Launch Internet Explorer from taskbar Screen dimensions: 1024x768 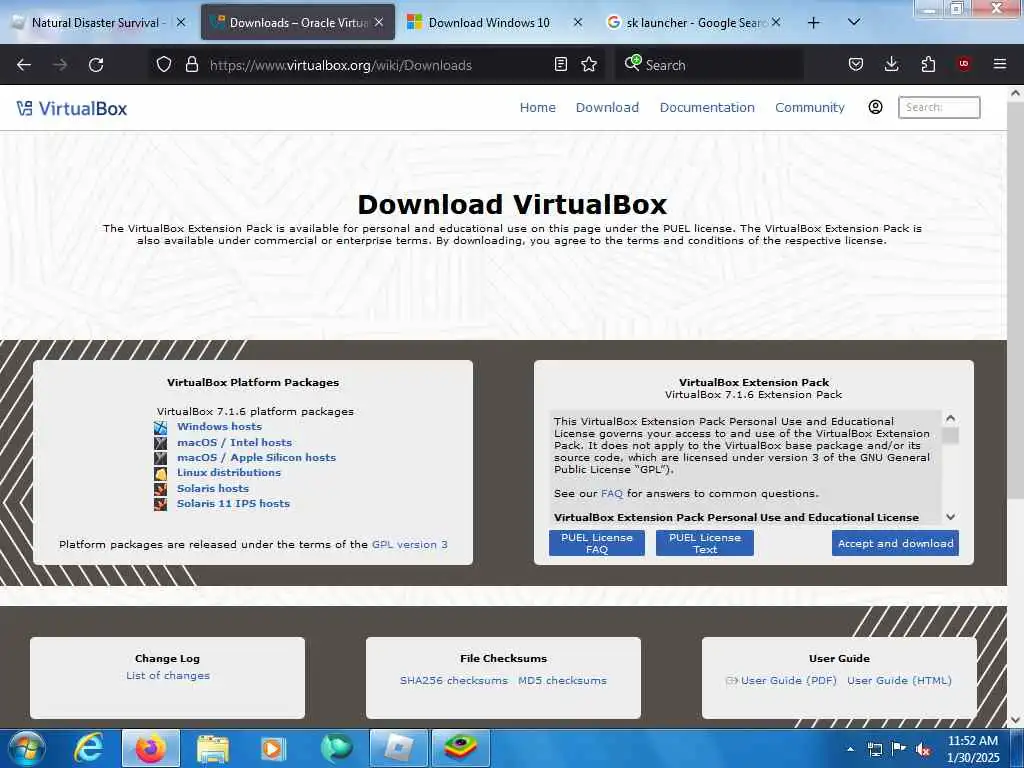[88, 748]
